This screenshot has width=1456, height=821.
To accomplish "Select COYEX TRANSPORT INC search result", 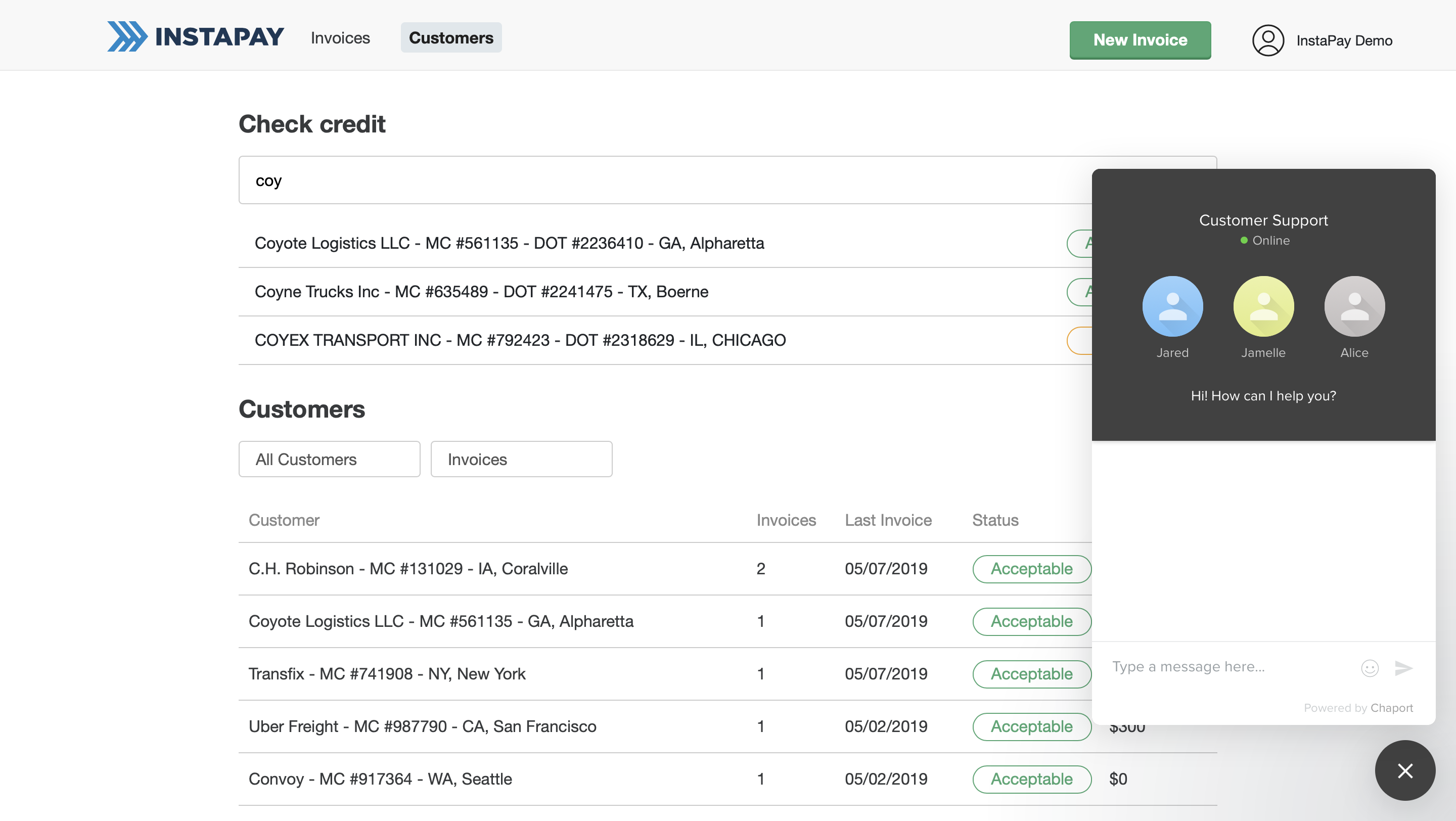I will [665, 340].
